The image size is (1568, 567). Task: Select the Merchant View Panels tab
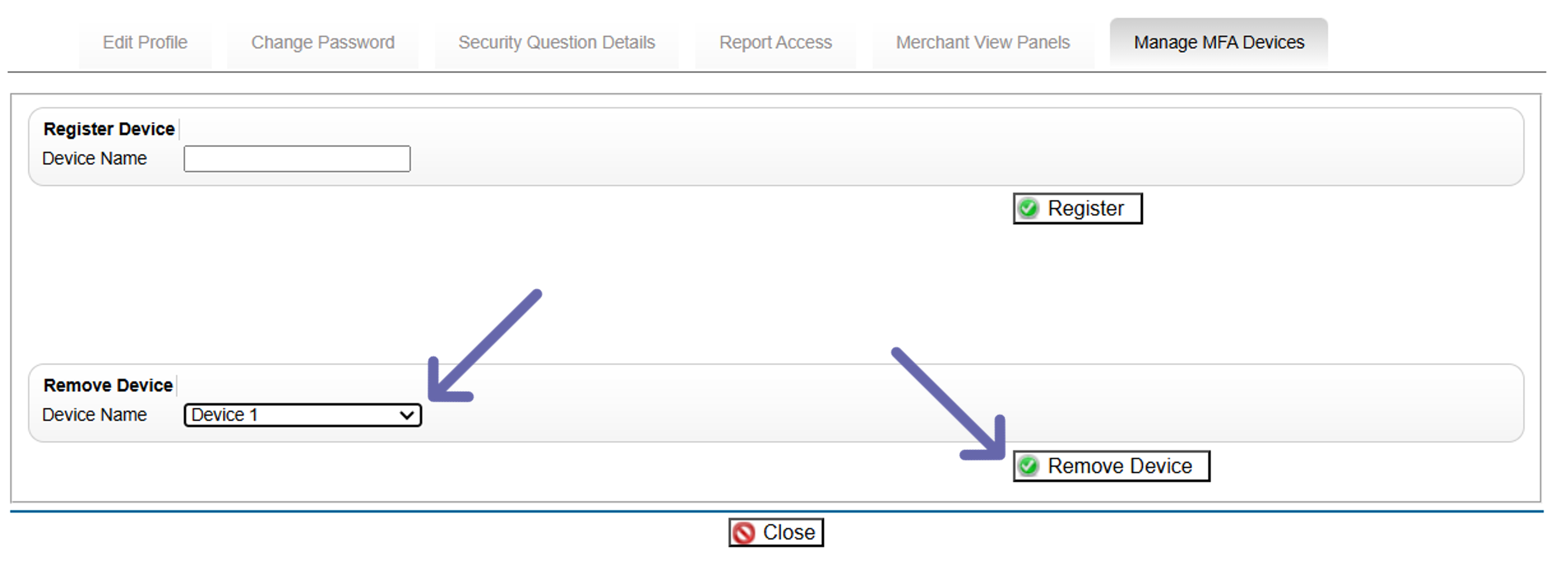[982, 43]
